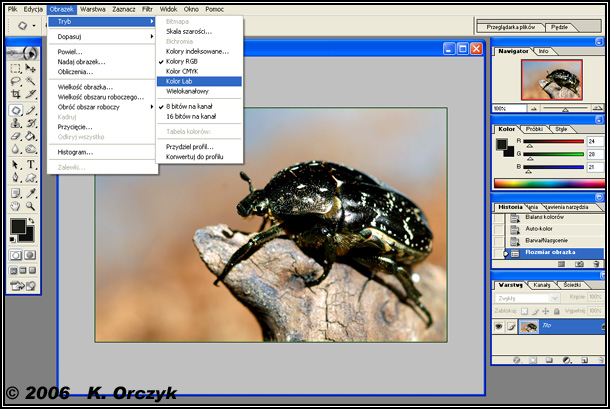The width and height of the screenshot is (610, 409).
Task: Click the Przeglądarka plików button
Action: pyautogui.click(x=509, y=28)
